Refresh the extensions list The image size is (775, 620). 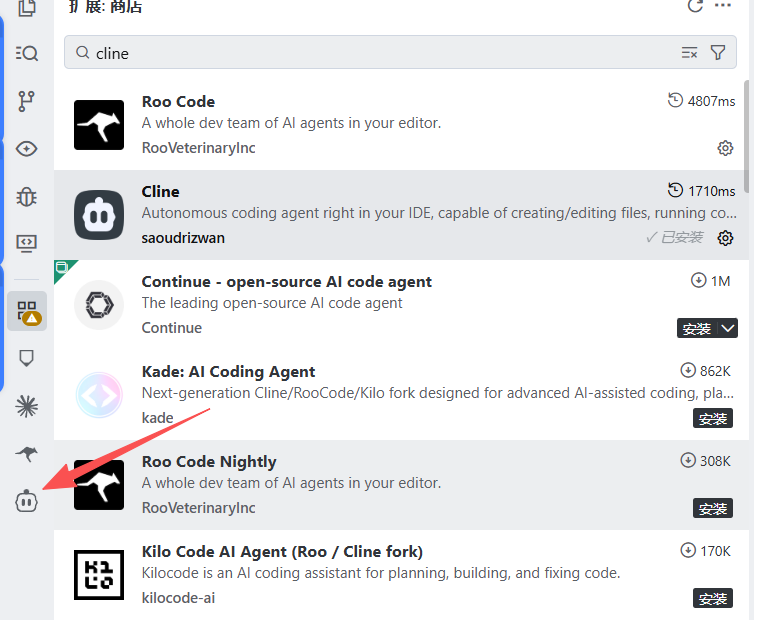click(x=695, y=6)
